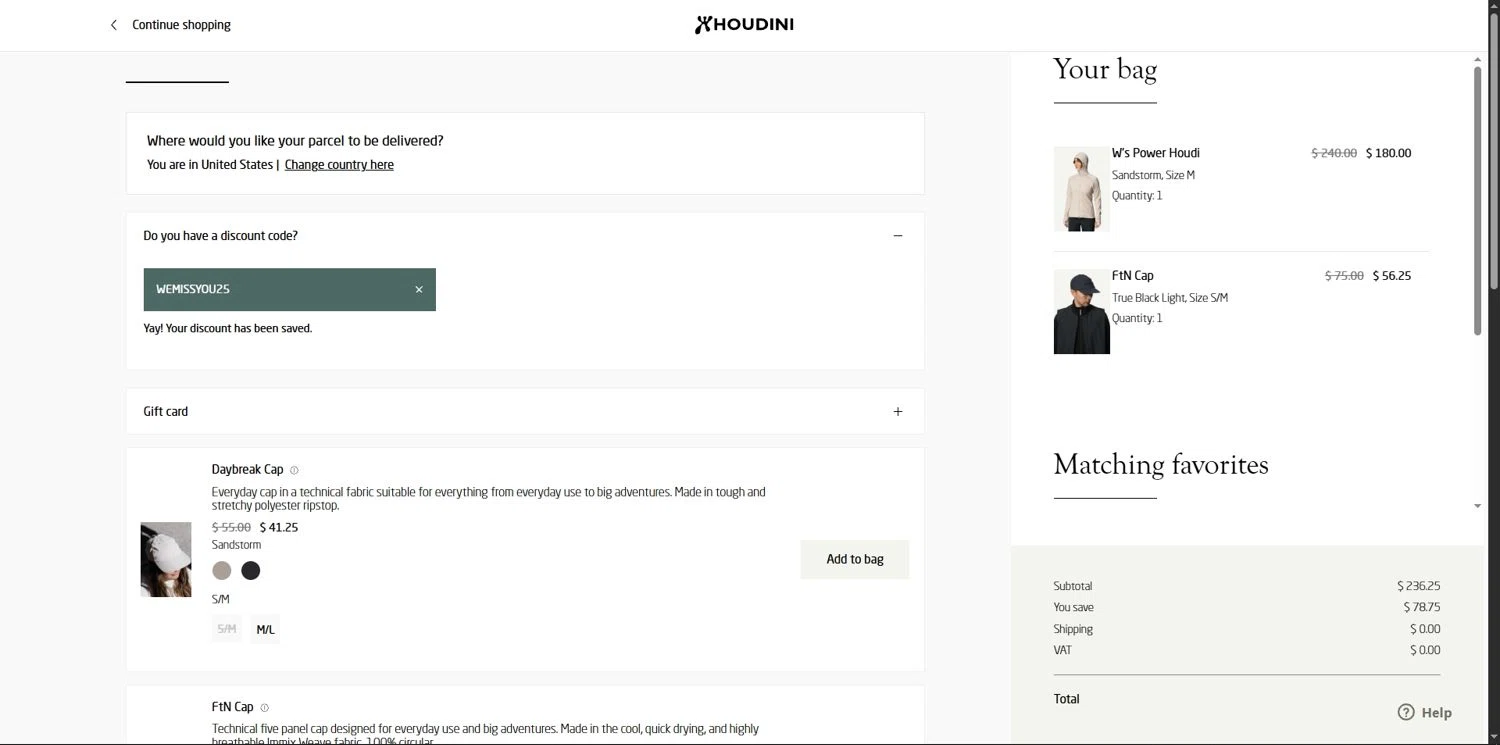The height and width of the screenshot is (745, 1500).
Task: Expand the Gift card section
Action: point(897,411)
